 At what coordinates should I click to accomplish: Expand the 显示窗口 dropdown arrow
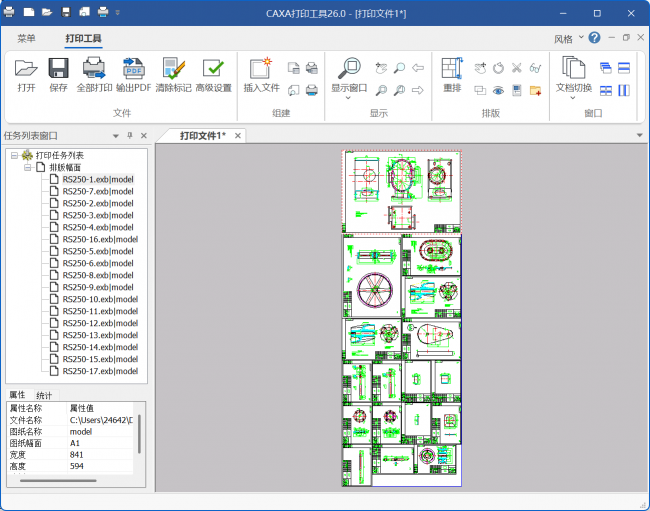(x=348, y=98)
